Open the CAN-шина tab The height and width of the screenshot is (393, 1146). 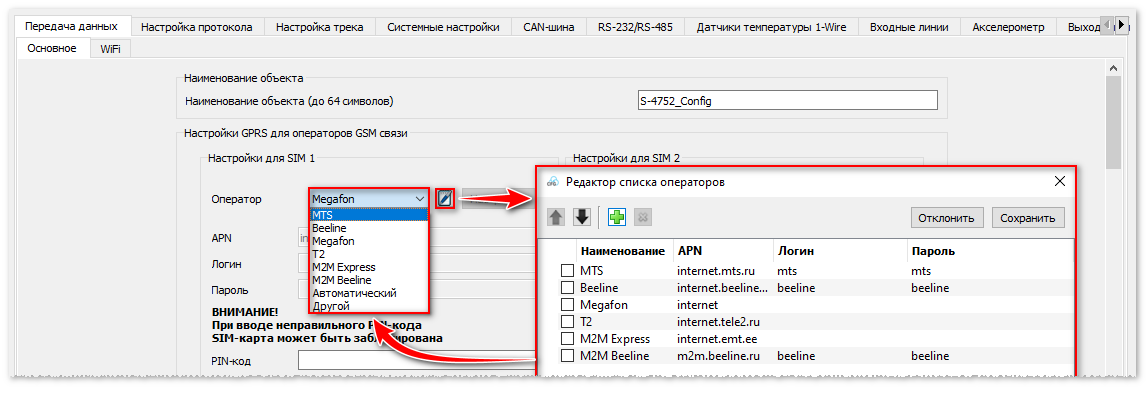(549, 27)
